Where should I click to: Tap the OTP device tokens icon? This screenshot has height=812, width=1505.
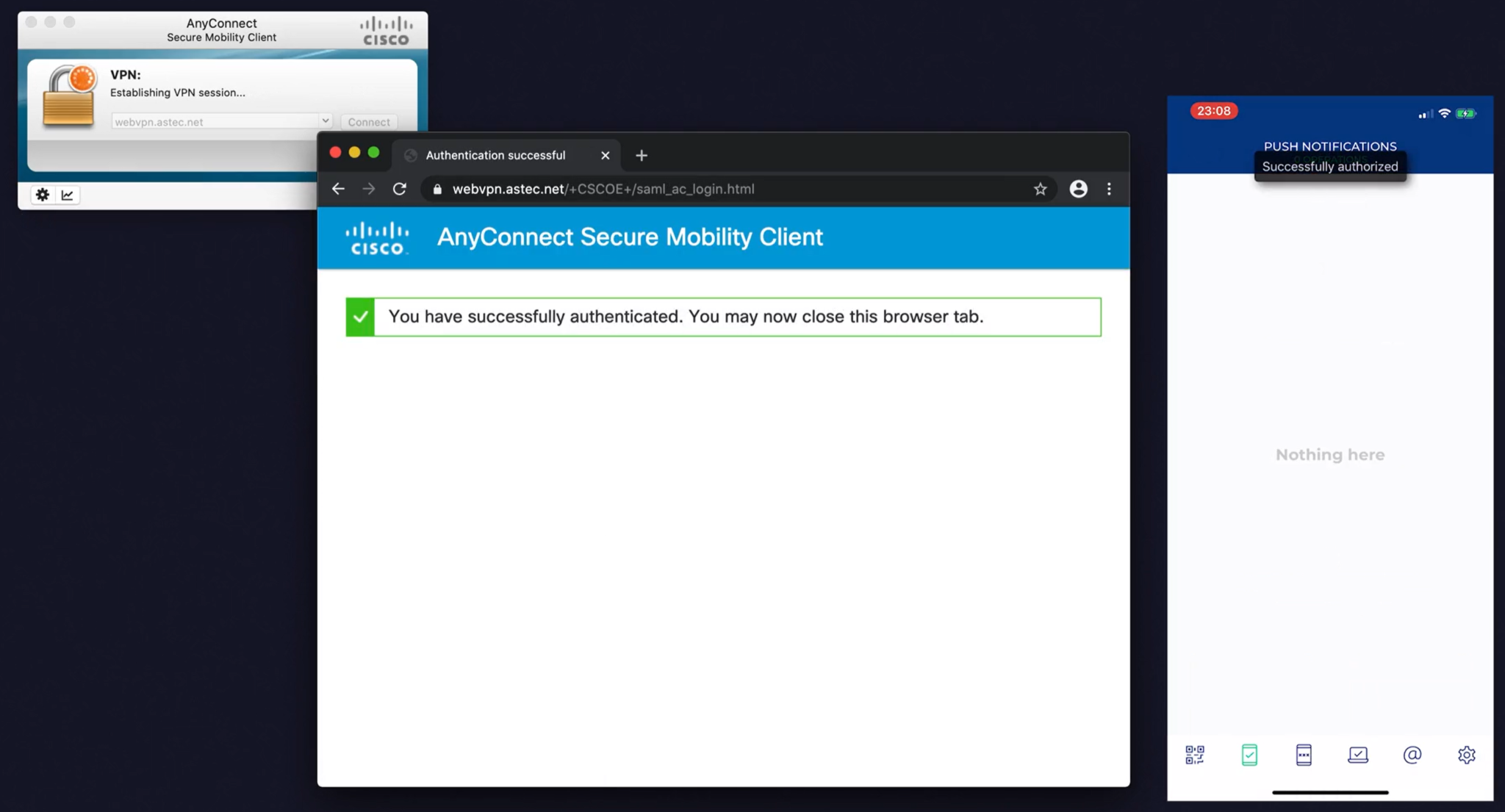click(1304, 755)
